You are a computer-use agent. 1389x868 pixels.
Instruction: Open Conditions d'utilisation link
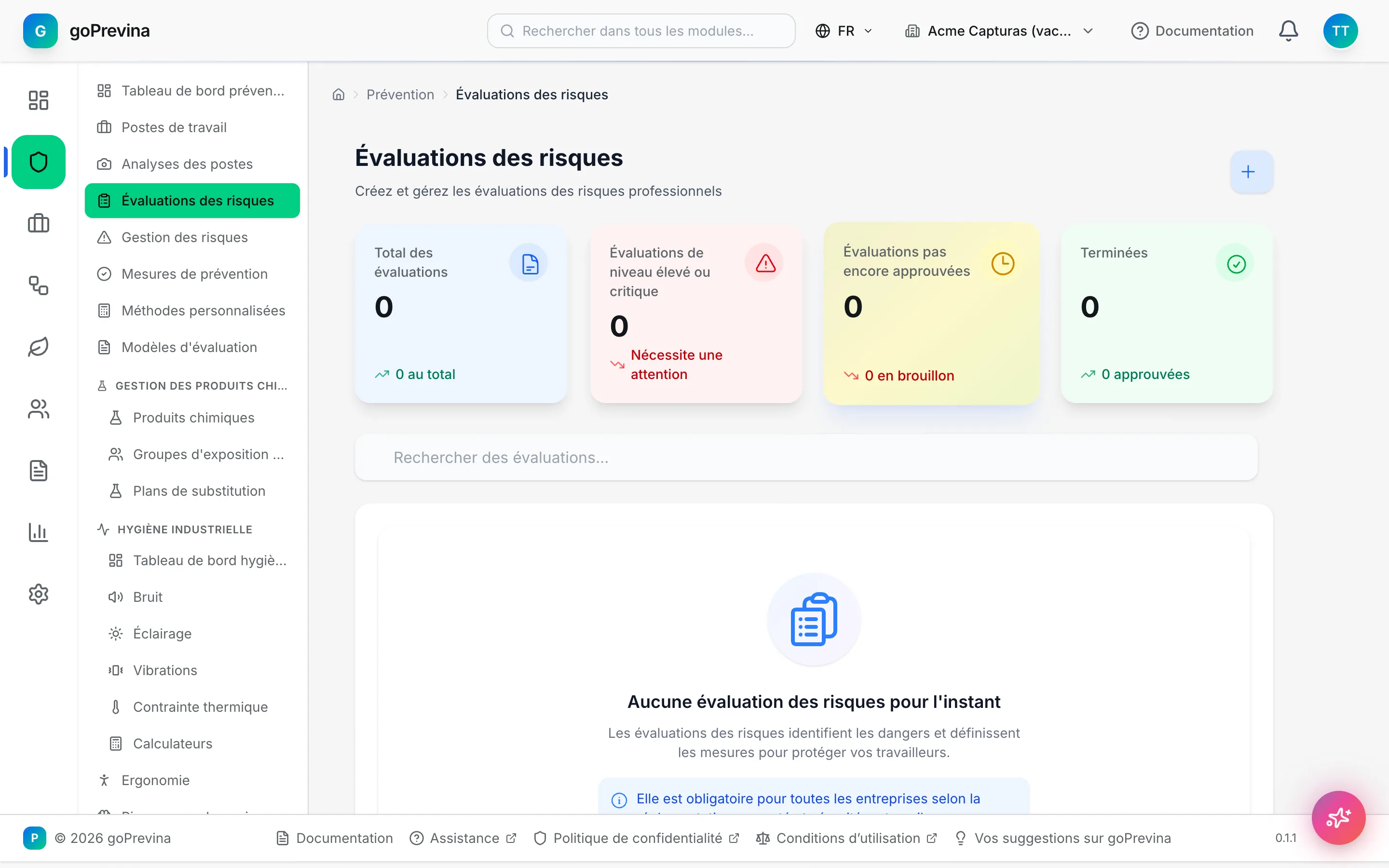pyautogui.click(x=846, y=838)
